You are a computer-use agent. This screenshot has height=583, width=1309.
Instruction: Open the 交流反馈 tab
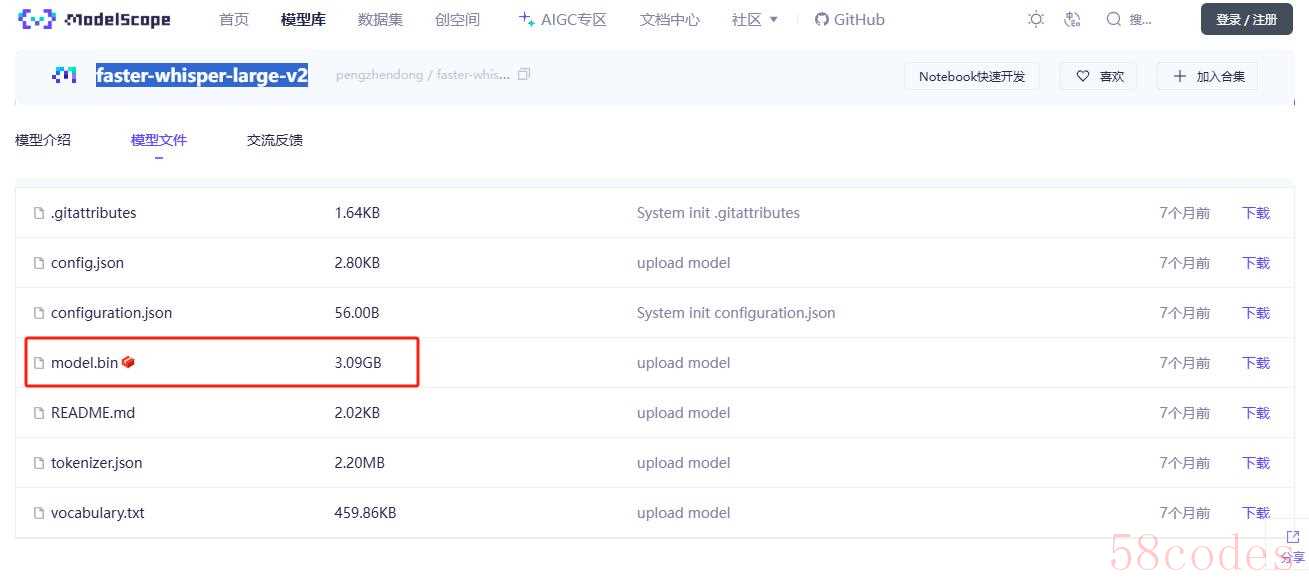pos(275,140)
